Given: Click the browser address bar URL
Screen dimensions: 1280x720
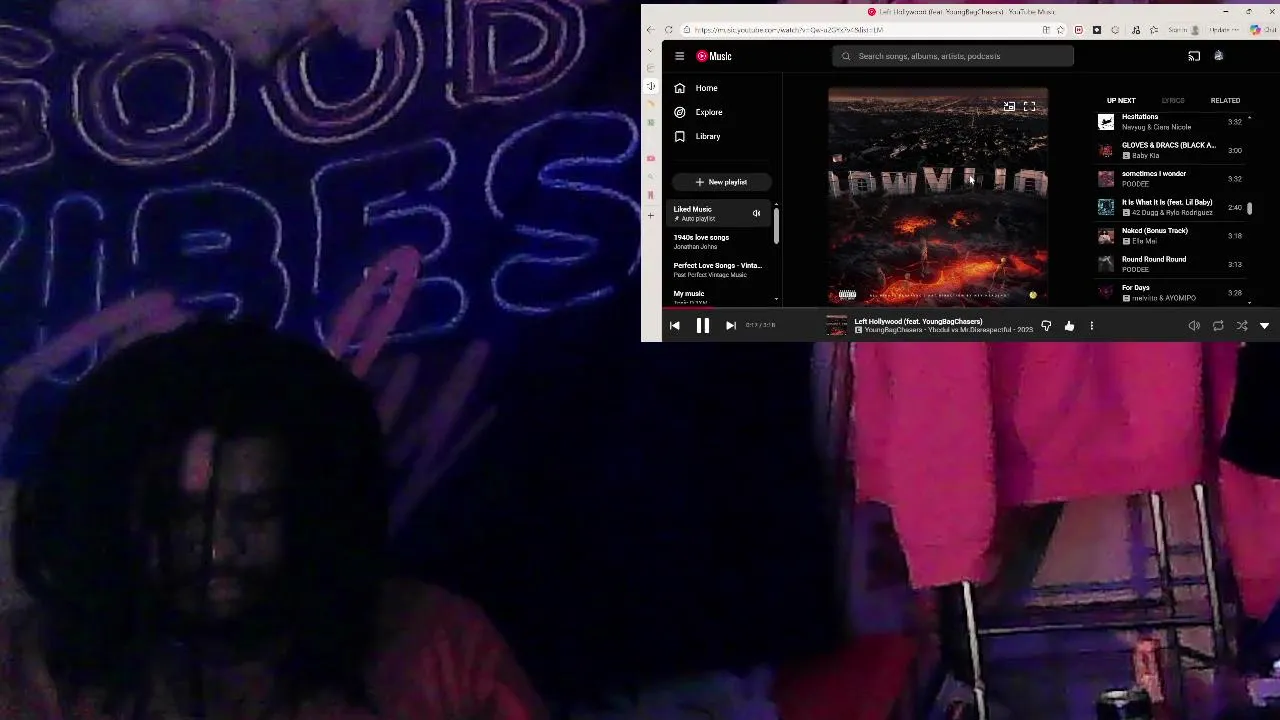Looking at the screenshot, I should coord(788,30).
